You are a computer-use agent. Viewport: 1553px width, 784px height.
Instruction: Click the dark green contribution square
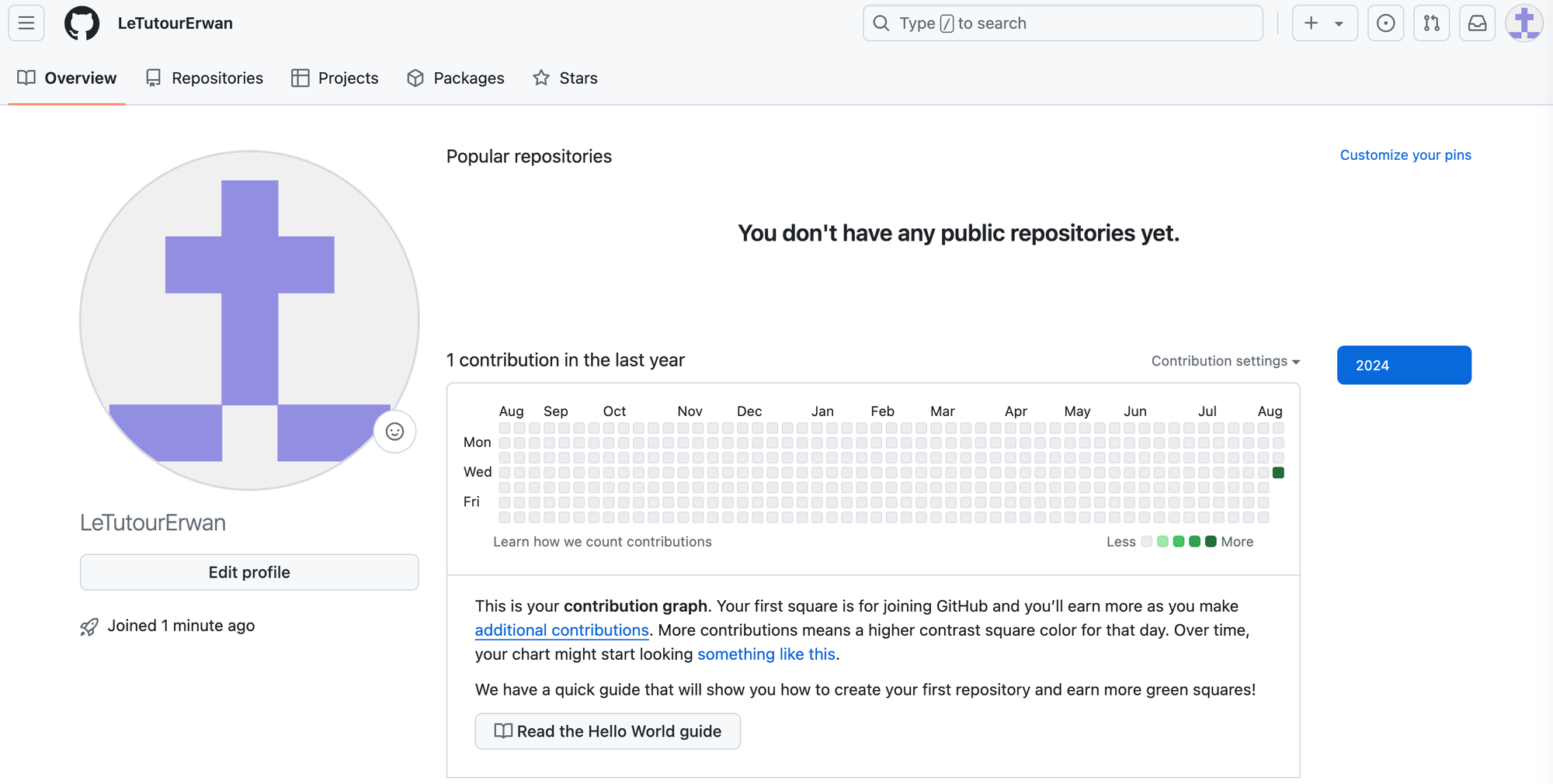[x=1278, y=473]
